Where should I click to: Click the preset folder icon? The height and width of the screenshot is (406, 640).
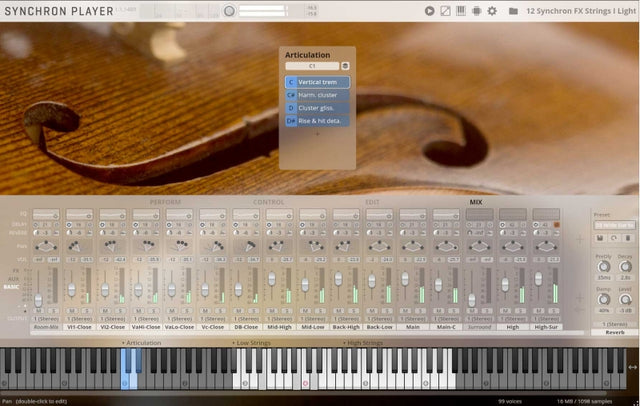[513, 11]
